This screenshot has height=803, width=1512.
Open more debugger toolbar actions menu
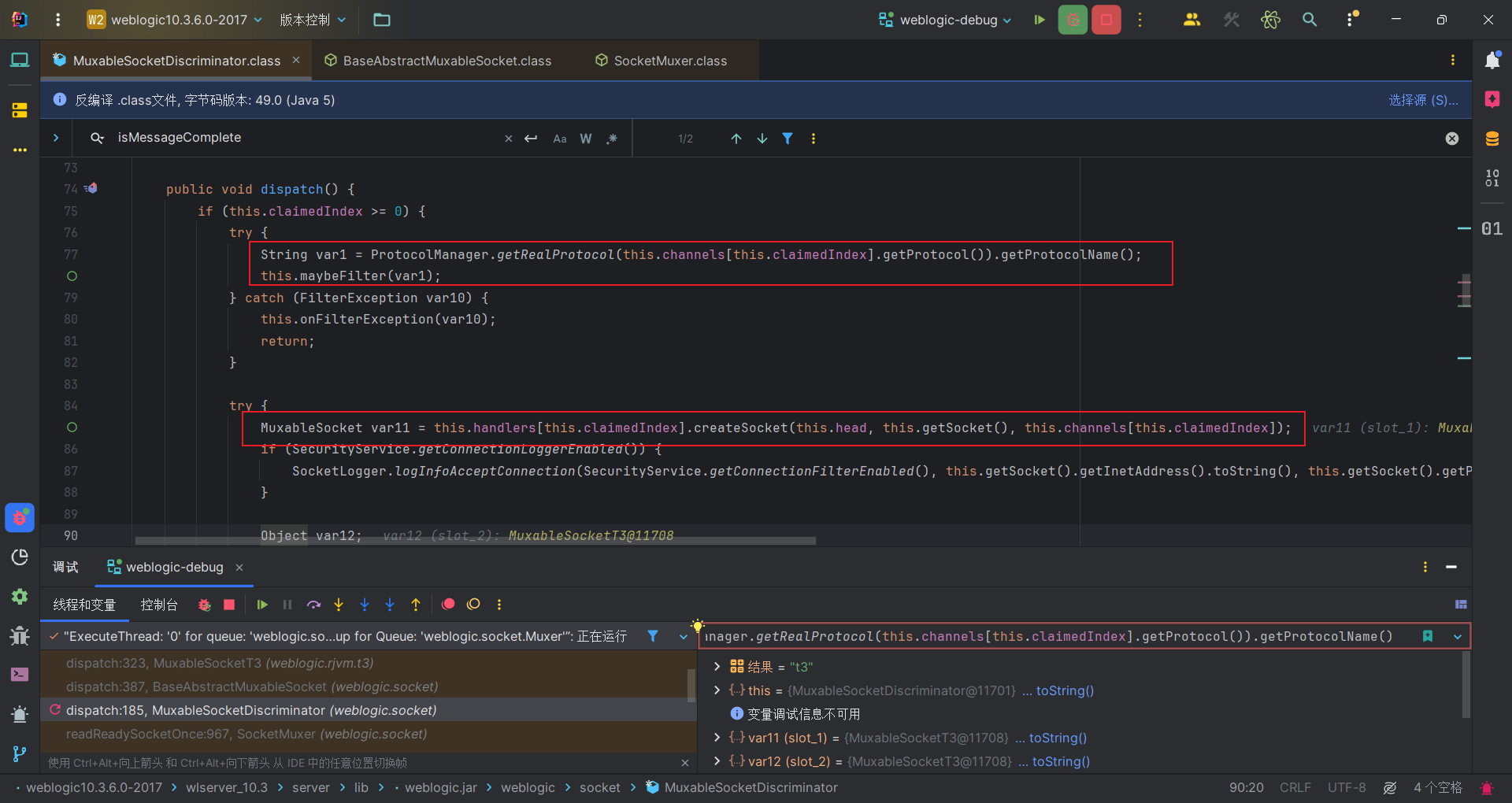coord(499,605)
